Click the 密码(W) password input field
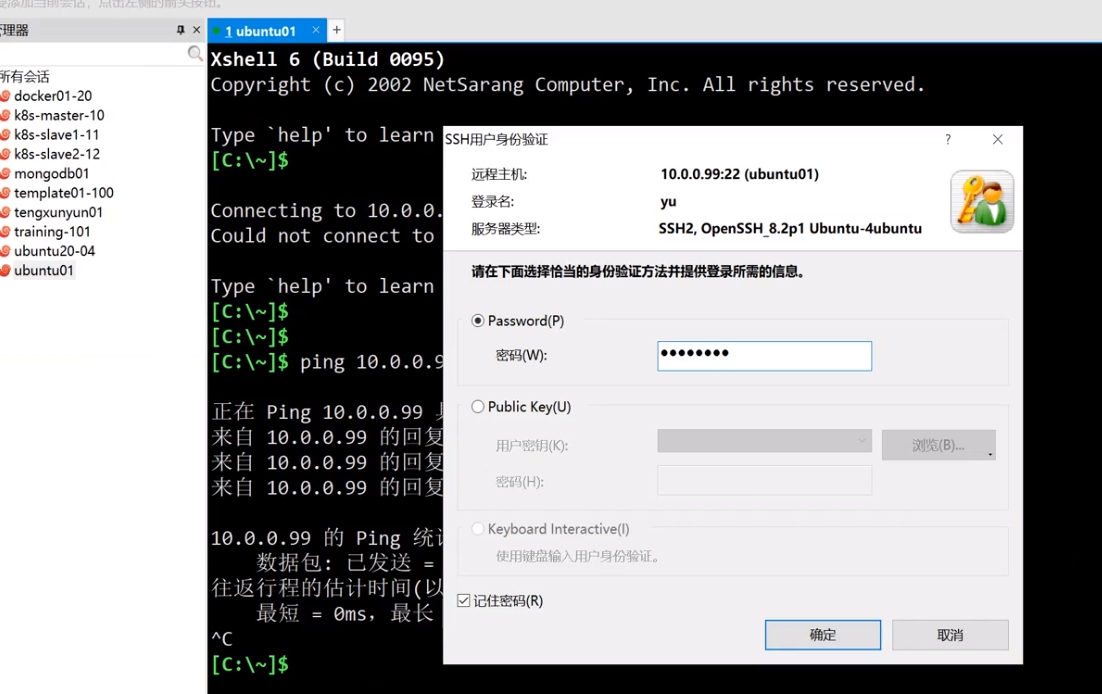Viewport: 1102px width, 694px height. coord(764,355)
